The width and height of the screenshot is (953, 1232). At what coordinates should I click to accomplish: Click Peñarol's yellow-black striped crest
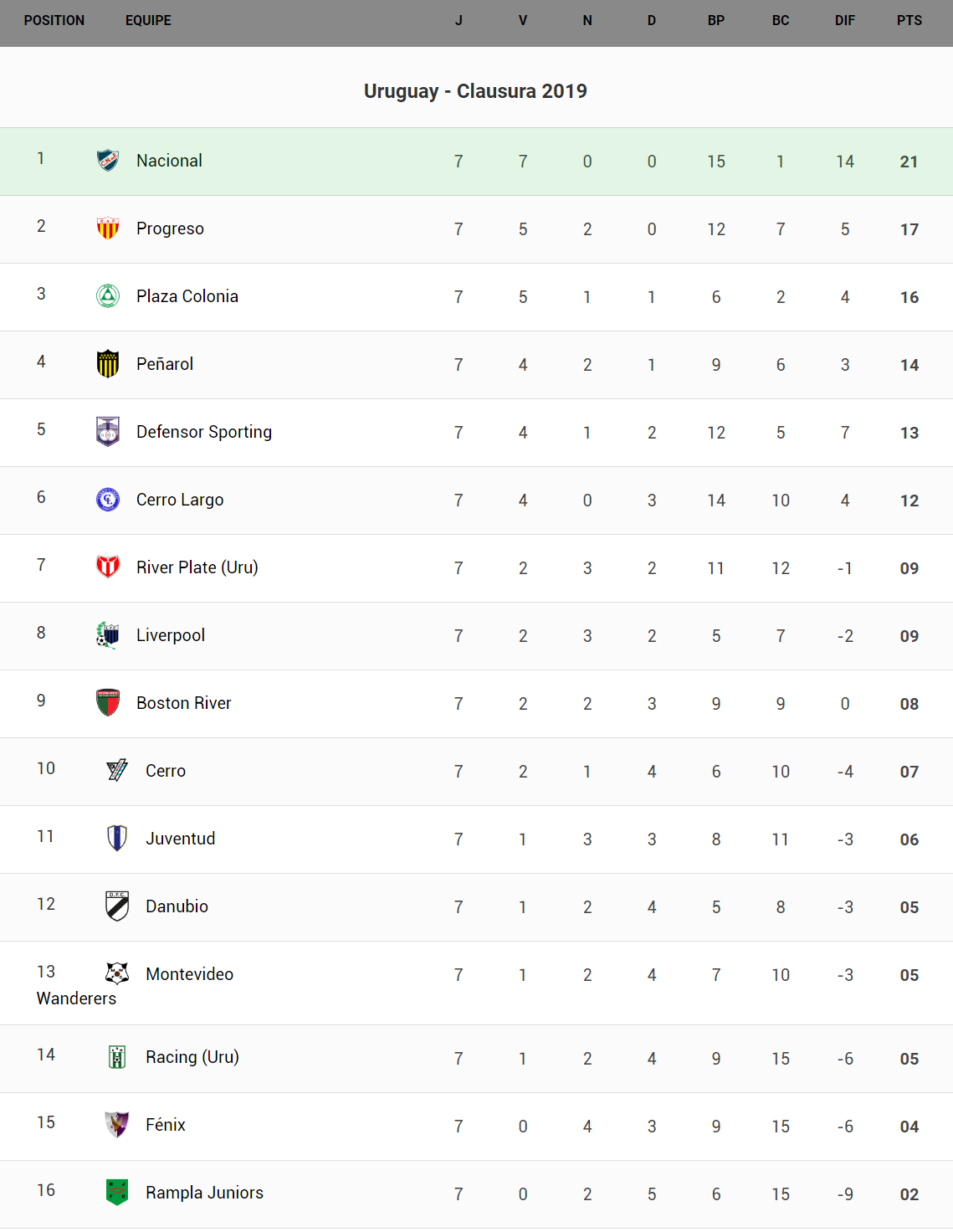[x=108, y=364]
